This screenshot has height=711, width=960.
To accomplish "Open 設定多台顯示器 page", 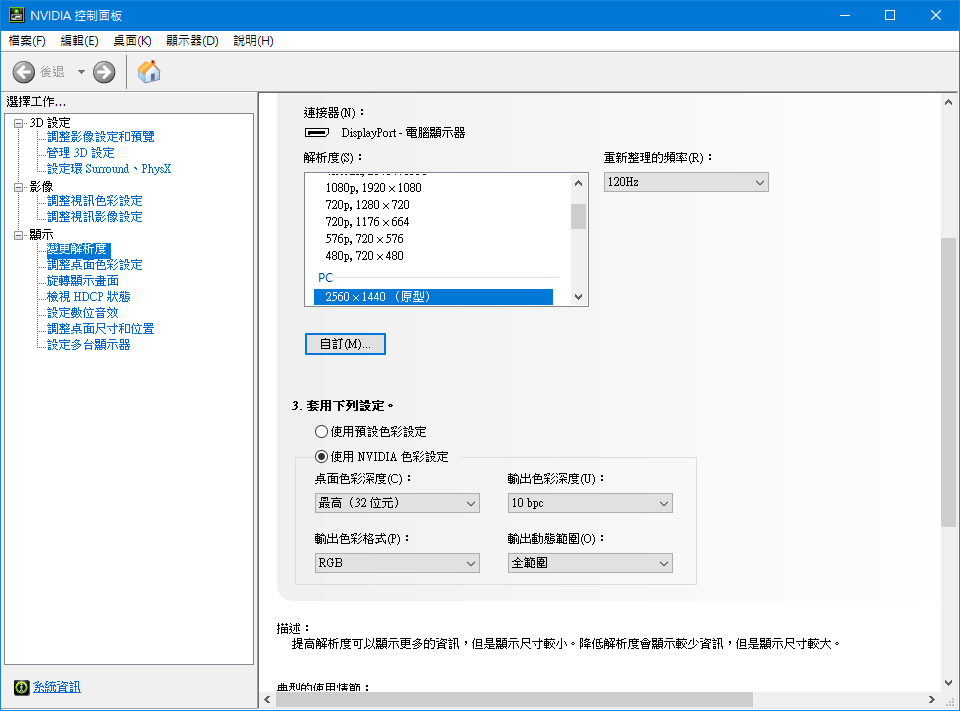I will click(x=89, y=344).
